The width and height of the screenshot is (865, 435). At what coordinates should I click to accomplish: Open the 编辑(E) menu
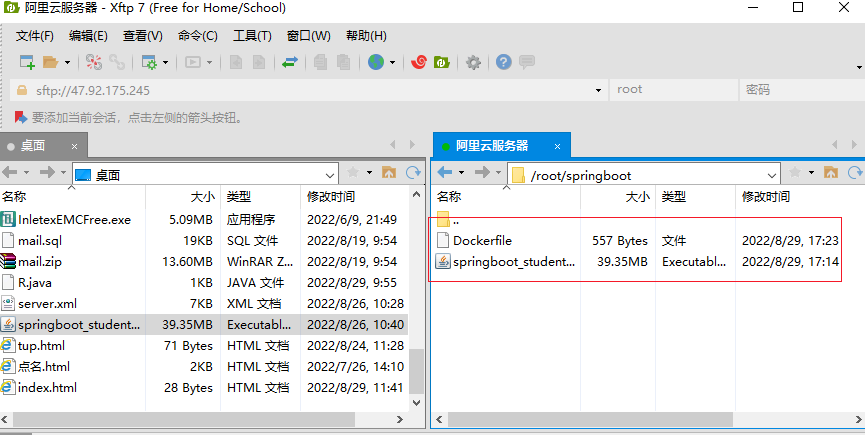coord(88,36)
